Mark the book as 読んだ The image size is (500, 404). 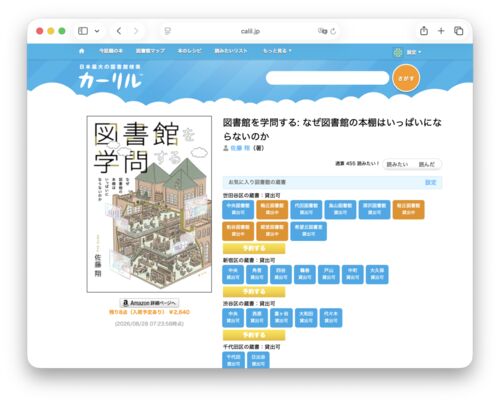[x=427, y=164]
